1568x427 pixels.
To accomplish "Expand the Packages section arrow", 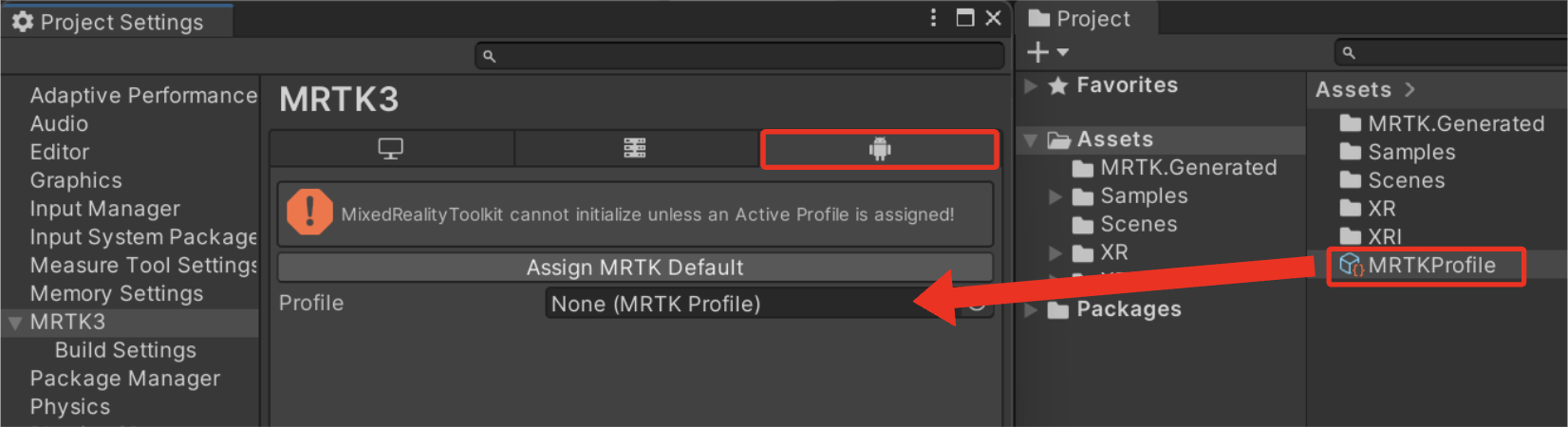I will pos(1030,309).
